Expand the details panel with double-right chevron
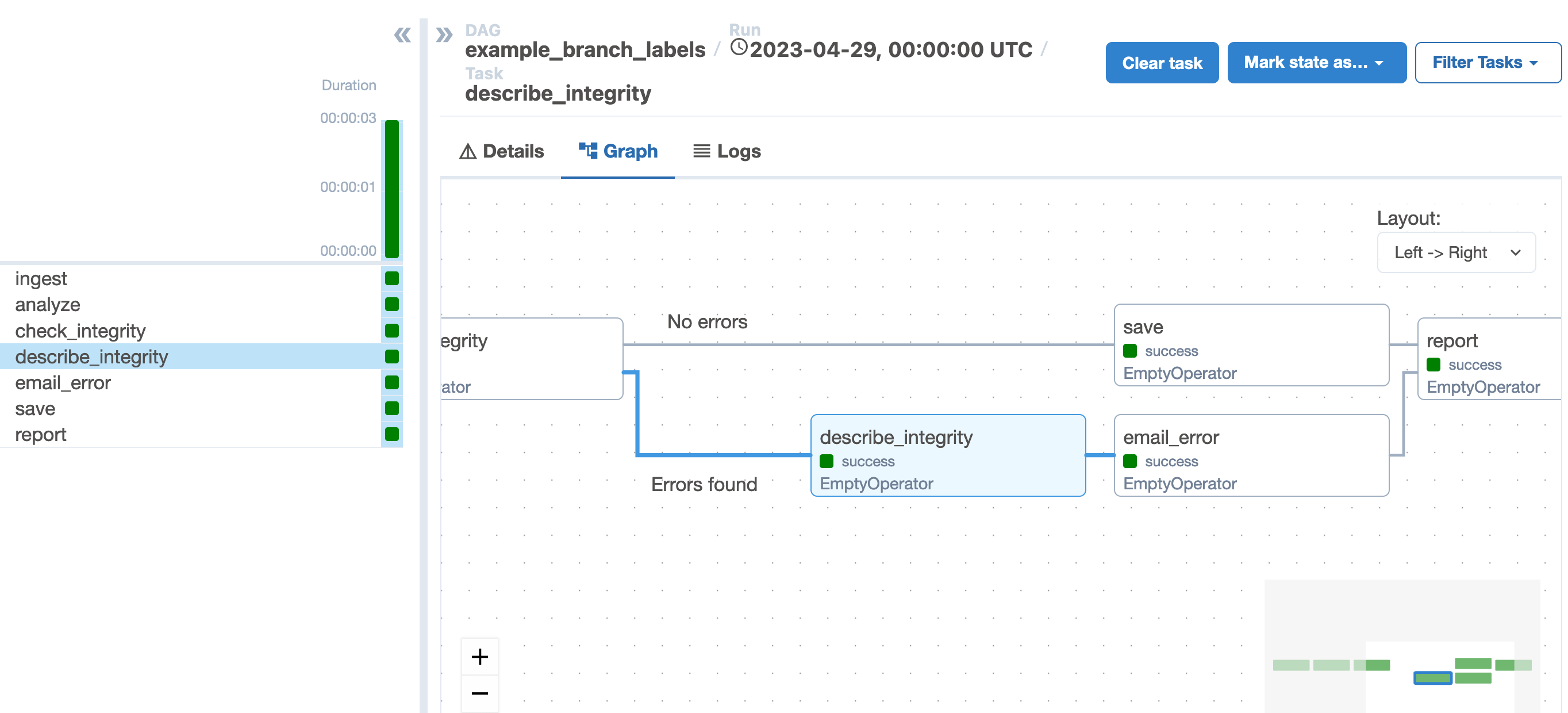This screenshot has height=713, width=1568. tap(444, 35)
